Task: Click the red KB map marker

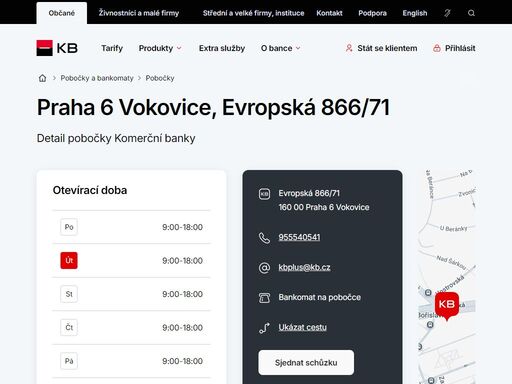Action: pyautogui.click(x=447, y=305)
